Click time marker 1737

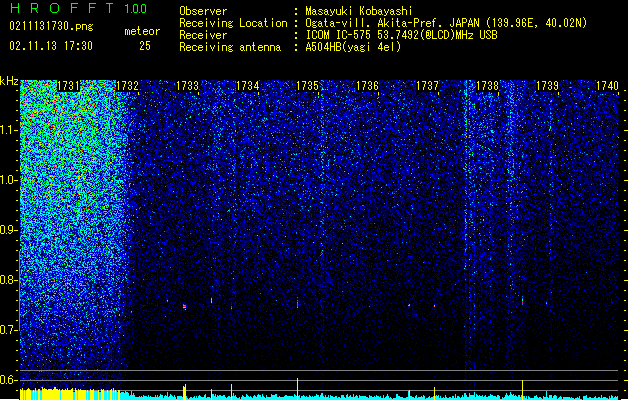pos(428,86)
